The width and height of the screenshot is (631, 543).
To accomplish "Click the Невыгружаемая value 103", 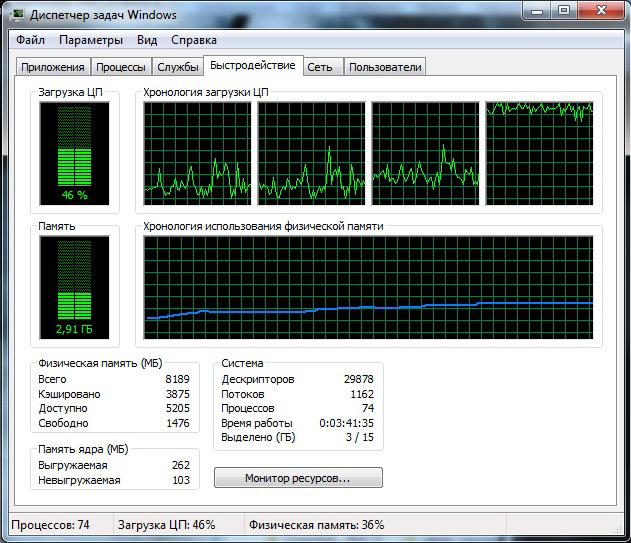I will [181, 480].
